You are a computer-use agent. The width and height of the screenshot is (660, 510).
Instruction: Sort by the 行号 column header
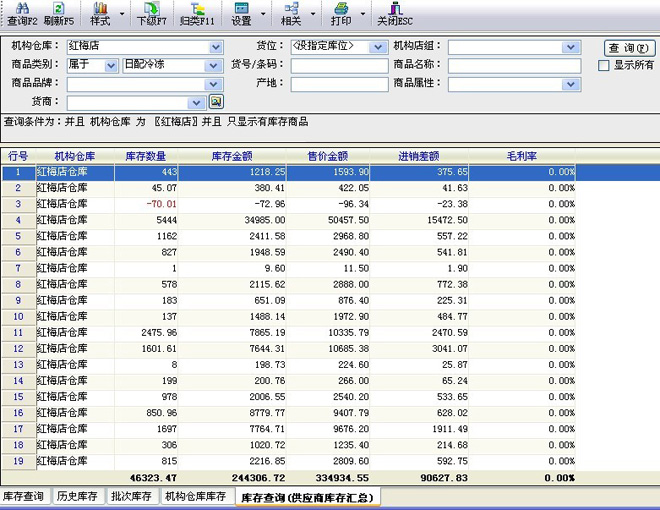pos(18,156)
